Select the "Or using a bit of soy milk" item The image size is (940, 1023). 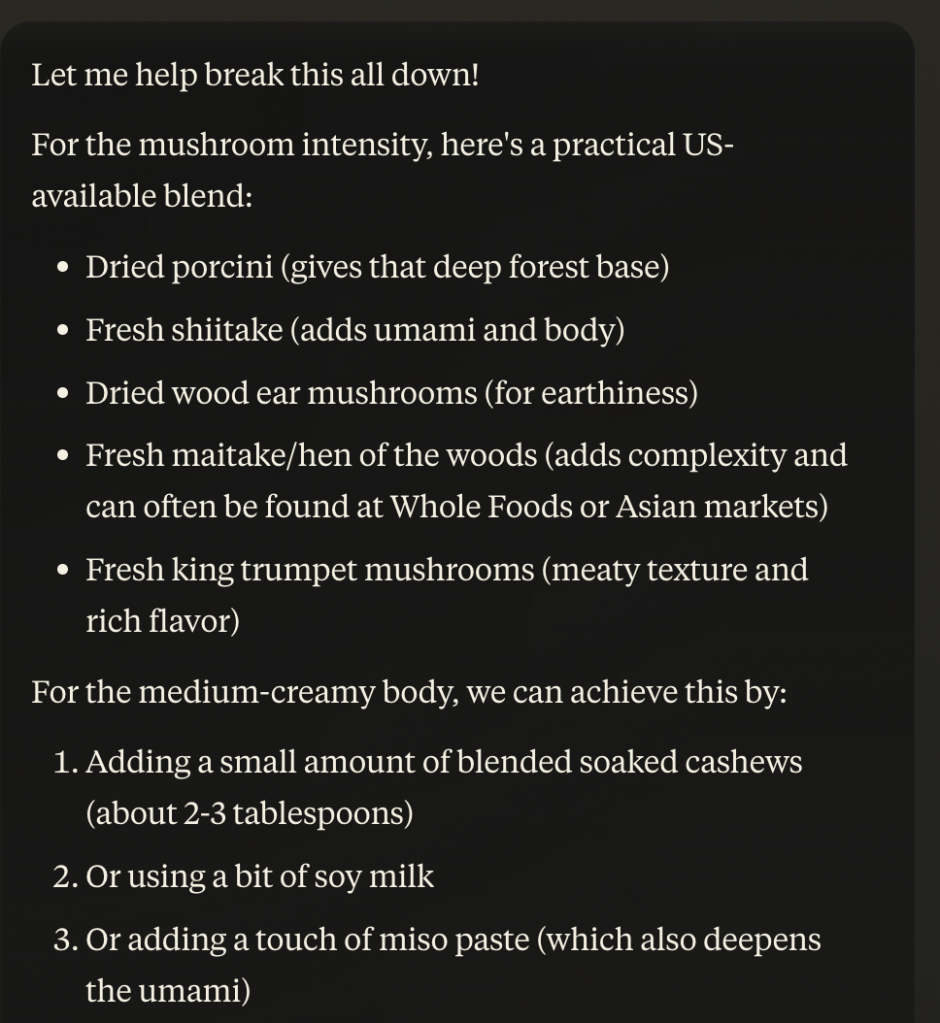pos(259,877)
